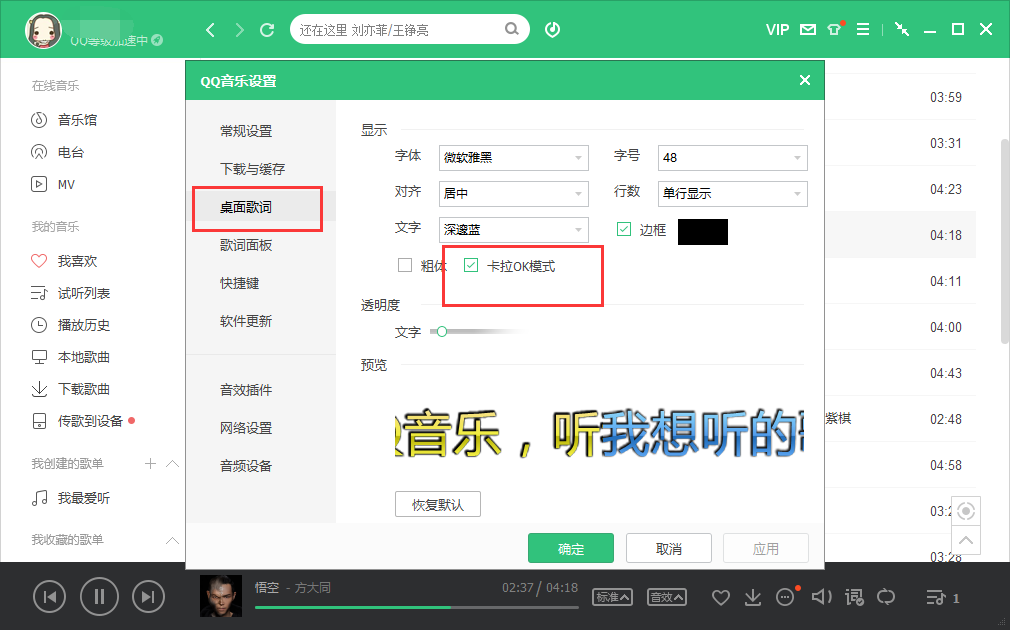Screen dimensions: 1010x630
Task: Click the search input field
Action: 400,30
